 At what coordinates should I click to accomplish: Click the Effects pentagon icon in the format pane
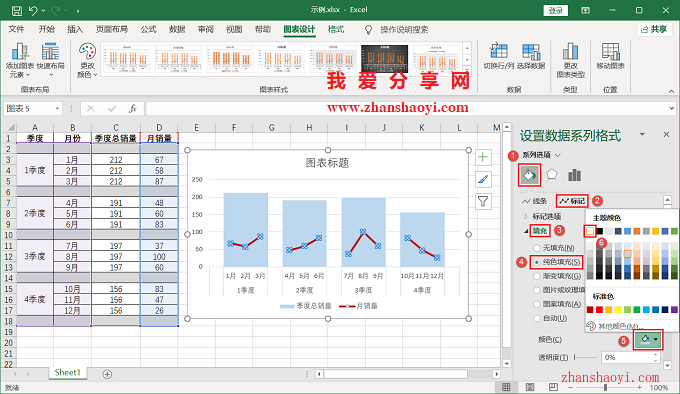point(551,175)
